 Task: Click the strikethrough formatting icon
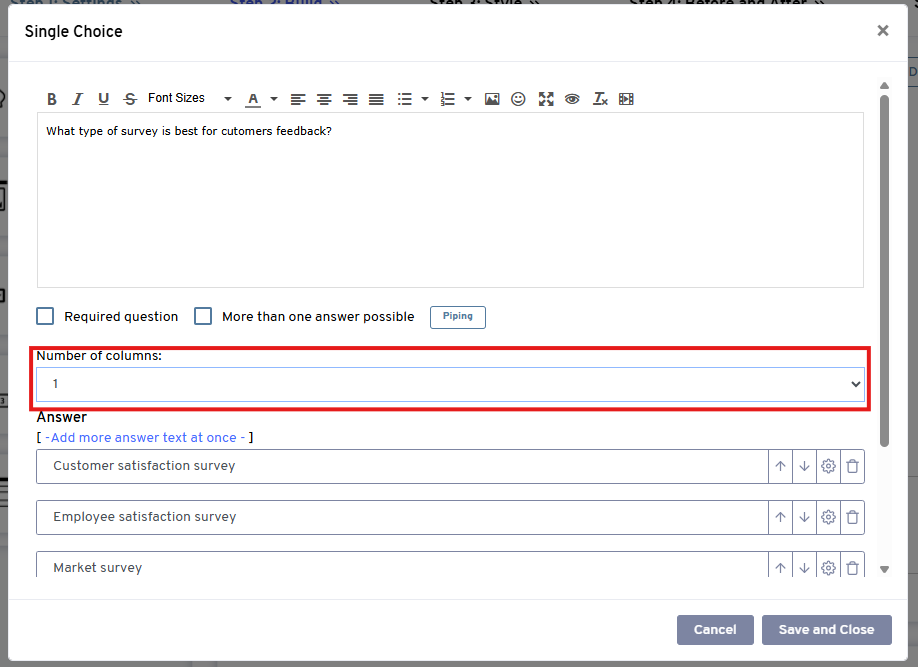[130, 99]
